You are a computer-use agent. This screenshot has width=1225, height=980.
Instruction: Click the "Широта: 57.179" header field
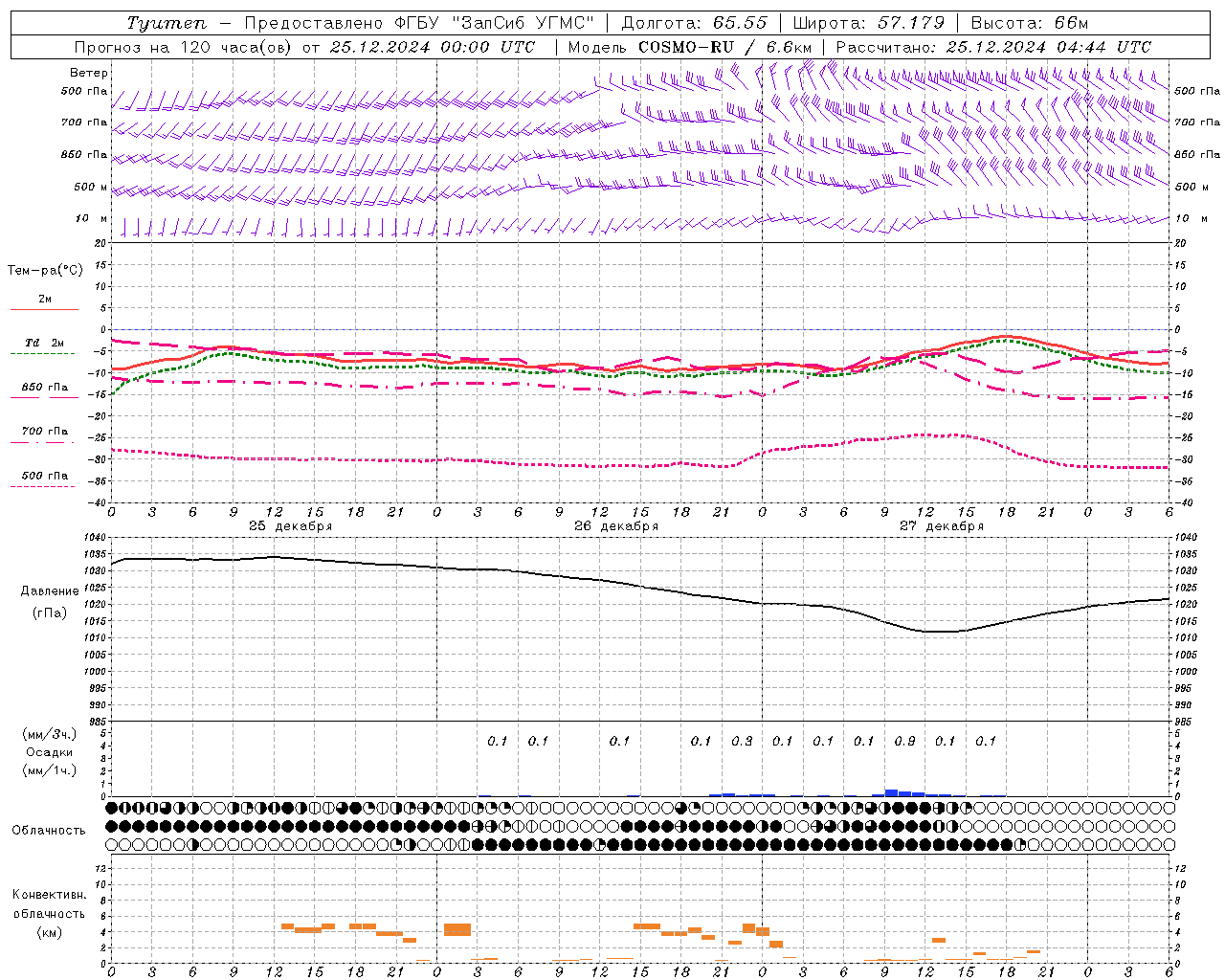[869, 23]
